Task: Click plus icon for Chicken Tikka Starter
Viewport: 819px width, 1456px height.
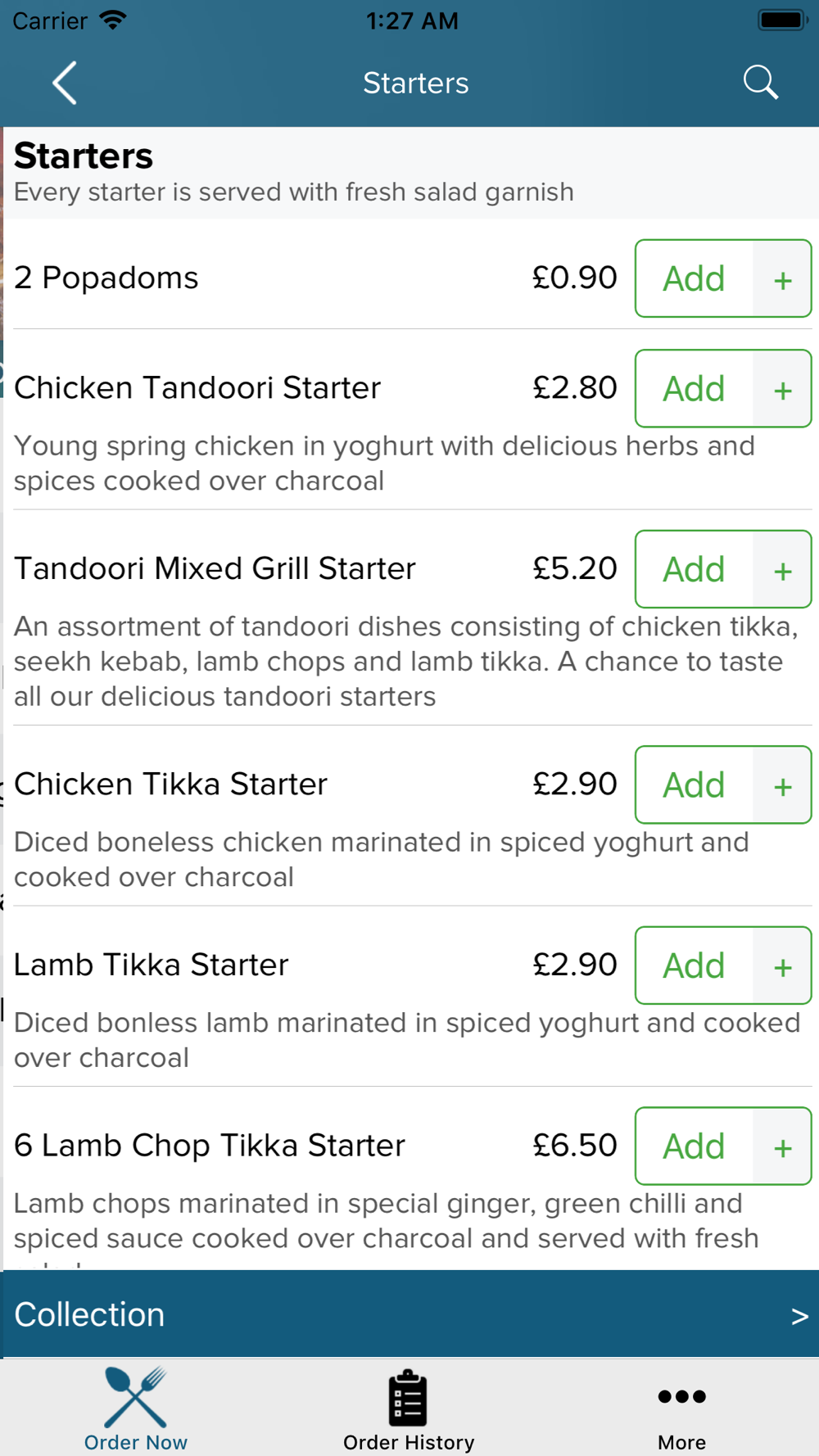Action: pos(782,785)
